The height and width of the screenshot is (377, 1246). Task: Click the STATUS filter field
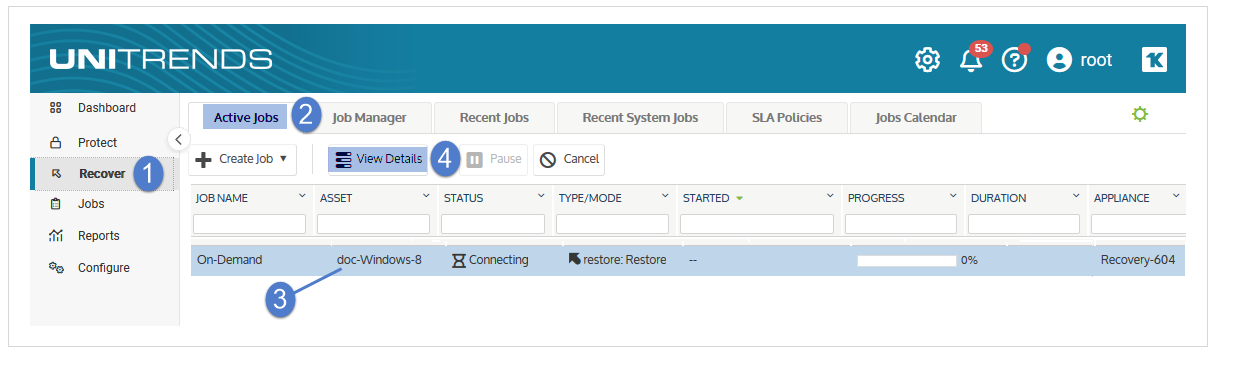pyautogui.click(x=492, y=224)
